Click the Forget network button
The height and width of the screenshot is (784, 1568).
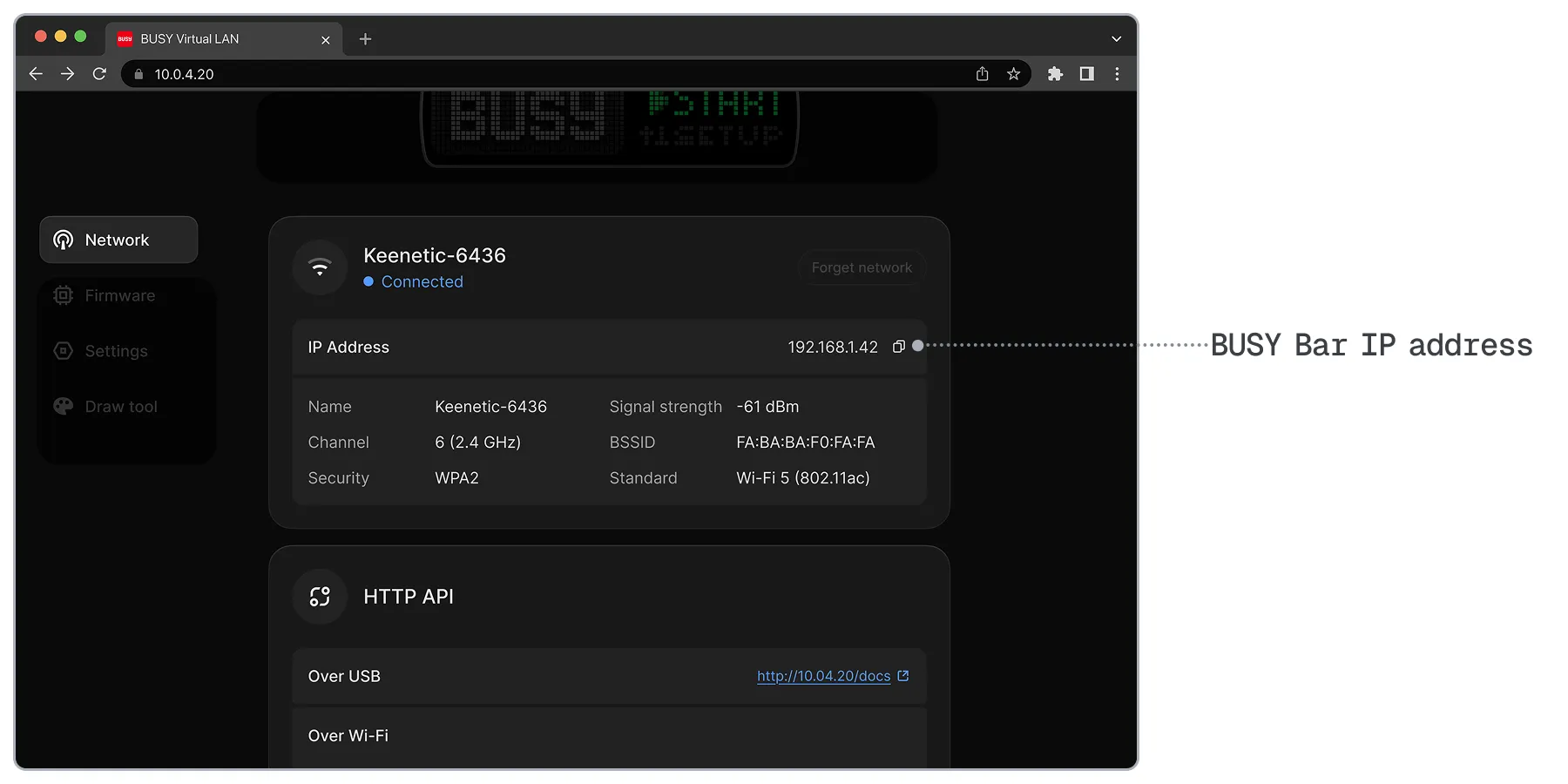pos(862,267)
